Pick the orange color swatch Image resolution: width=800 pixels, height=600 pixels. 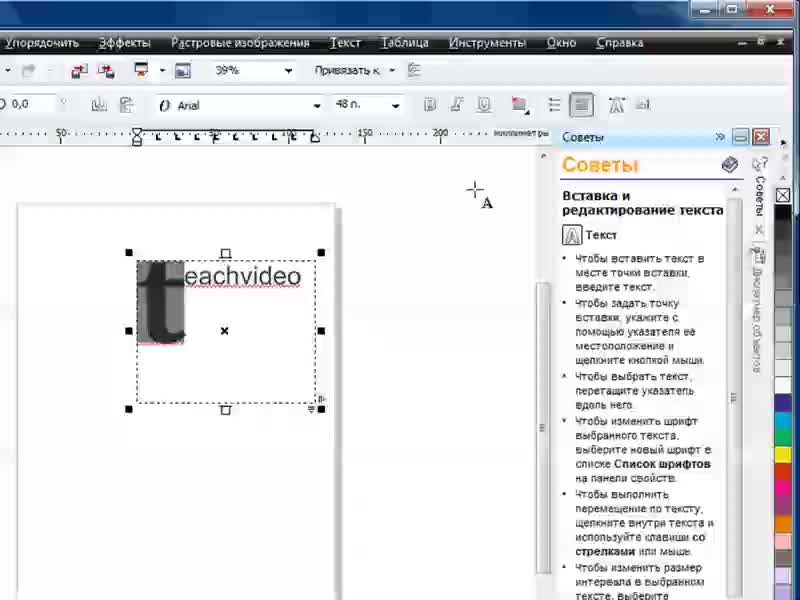pos(783,524)
